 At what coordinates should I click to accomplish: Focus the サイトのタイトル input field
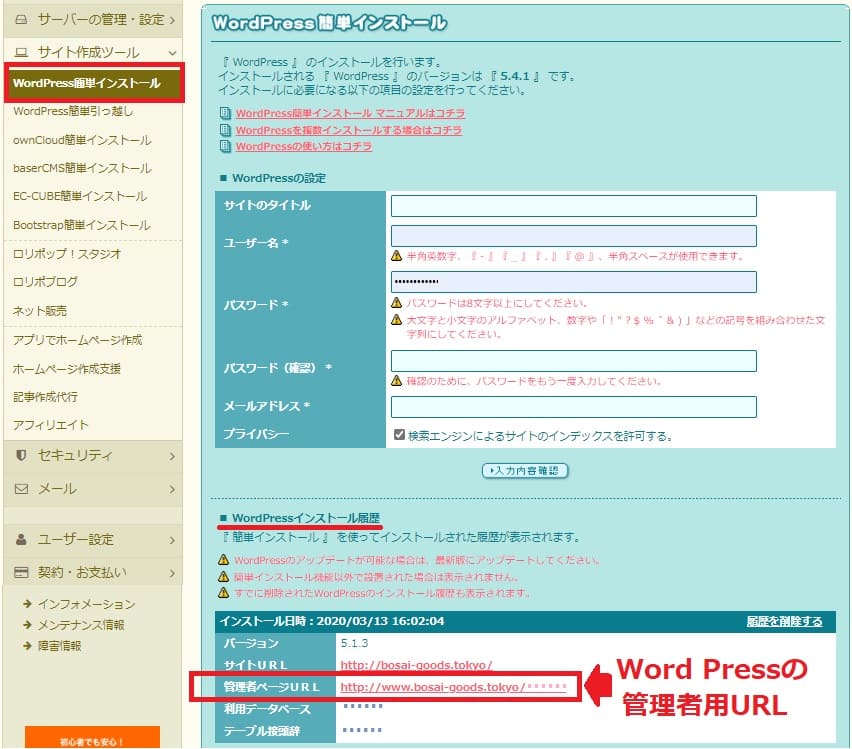coord(574,206)
